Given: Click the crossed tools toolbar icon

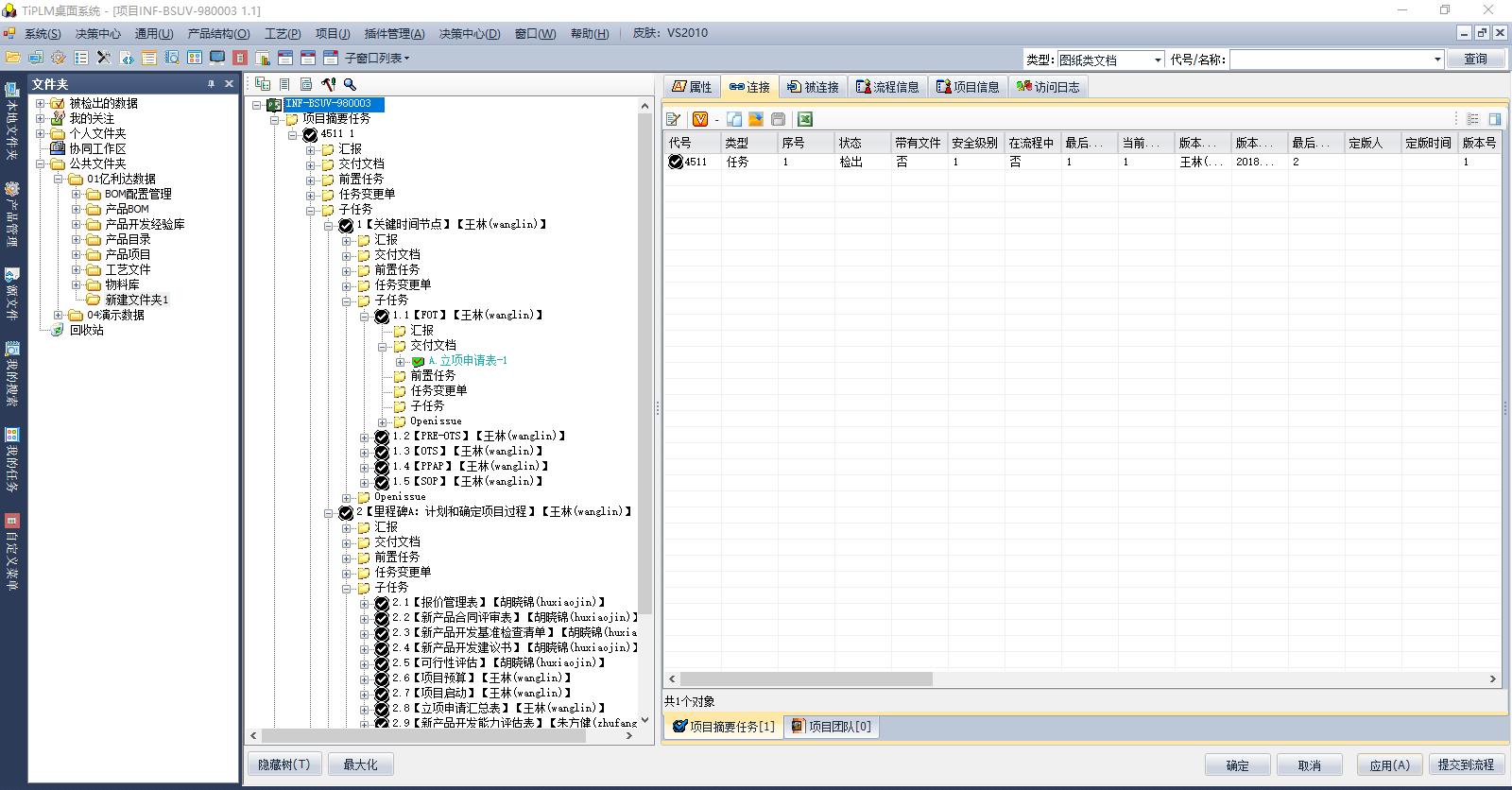Looking at the screenshot, I should point(104,58).
